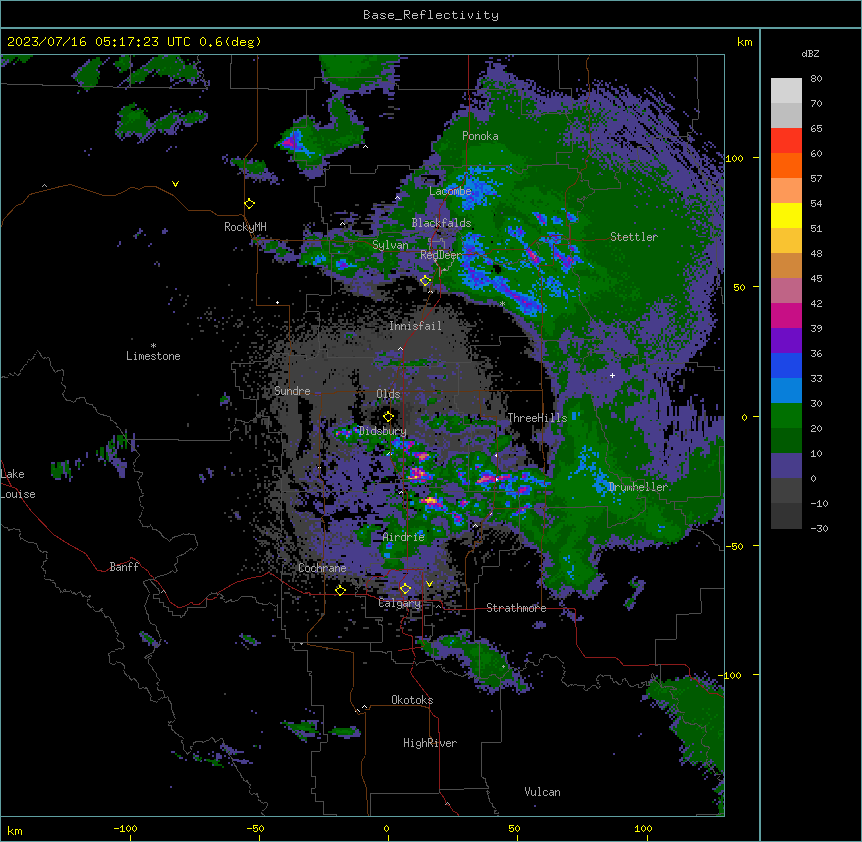Click the ThreeHills town label
This screenshot has width=862, height=842.
pos(537,418)
